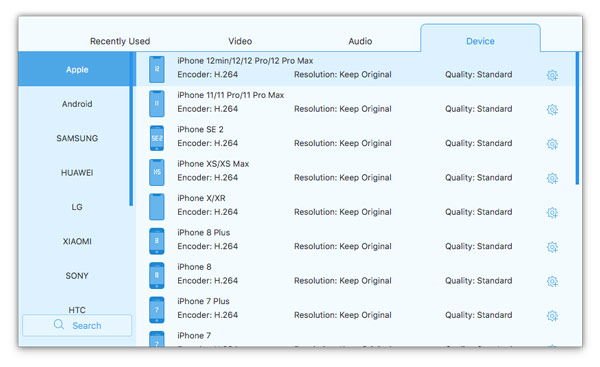This screenshot has height=367, width=600.
Task: Select the iPhone X/XR title
Action: click(201, 198)
